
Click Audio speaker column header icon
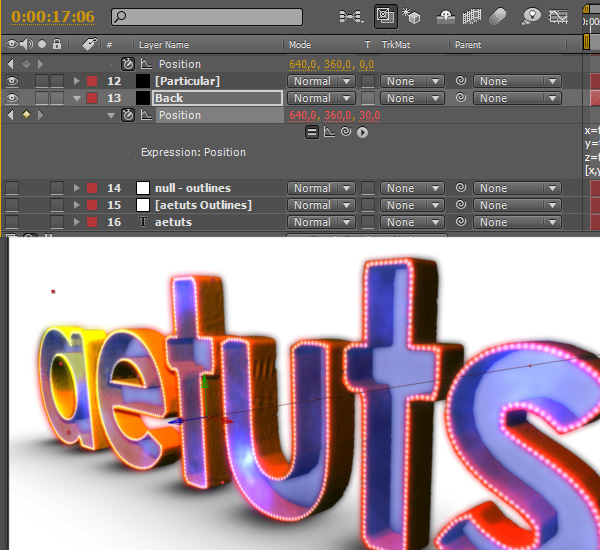26,44
